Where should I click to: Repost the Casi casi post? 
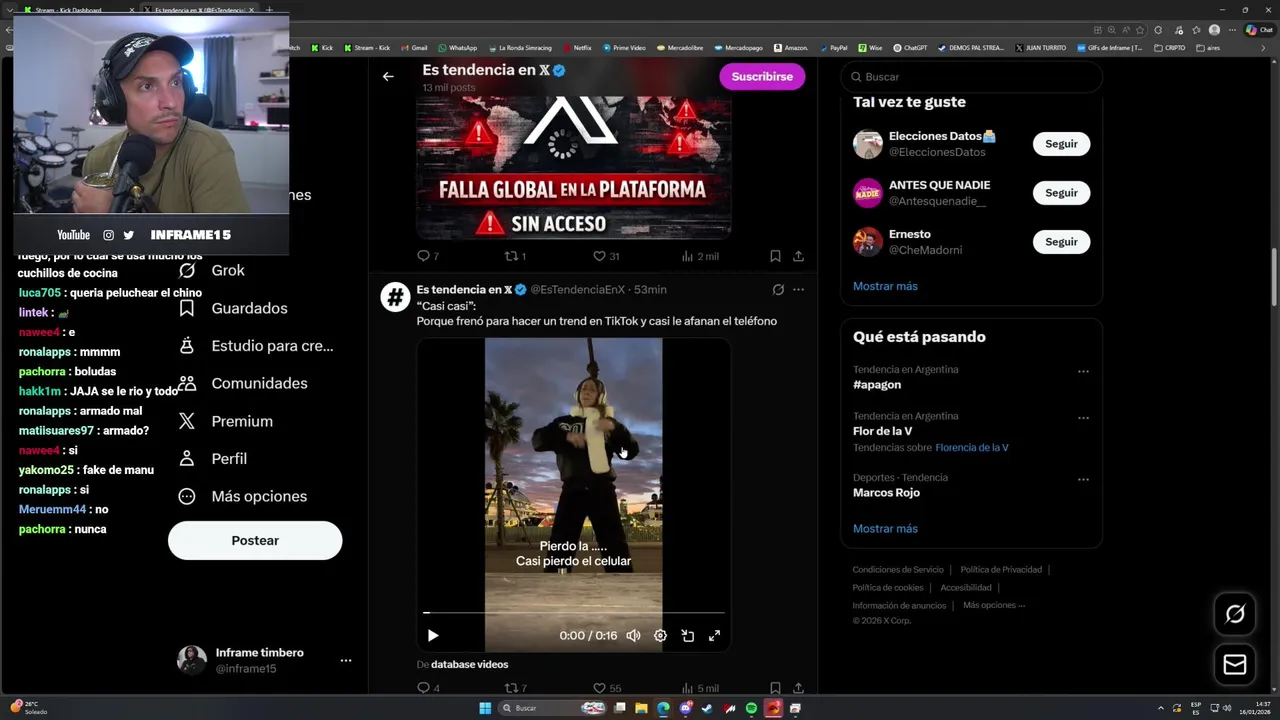pyautogui.click(x=515, y=688)
